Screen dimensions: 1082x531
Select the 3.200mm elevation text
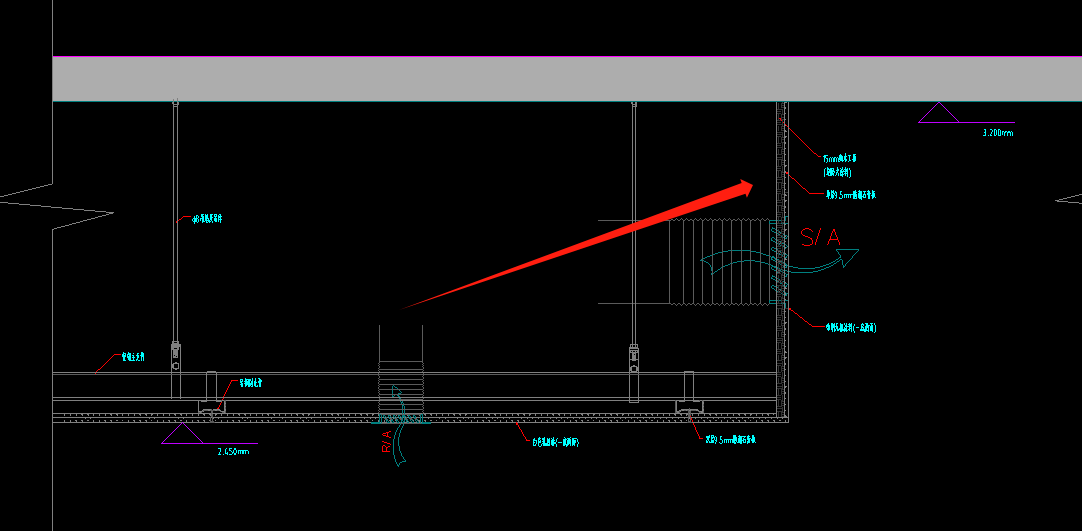[x=998, y=132]
